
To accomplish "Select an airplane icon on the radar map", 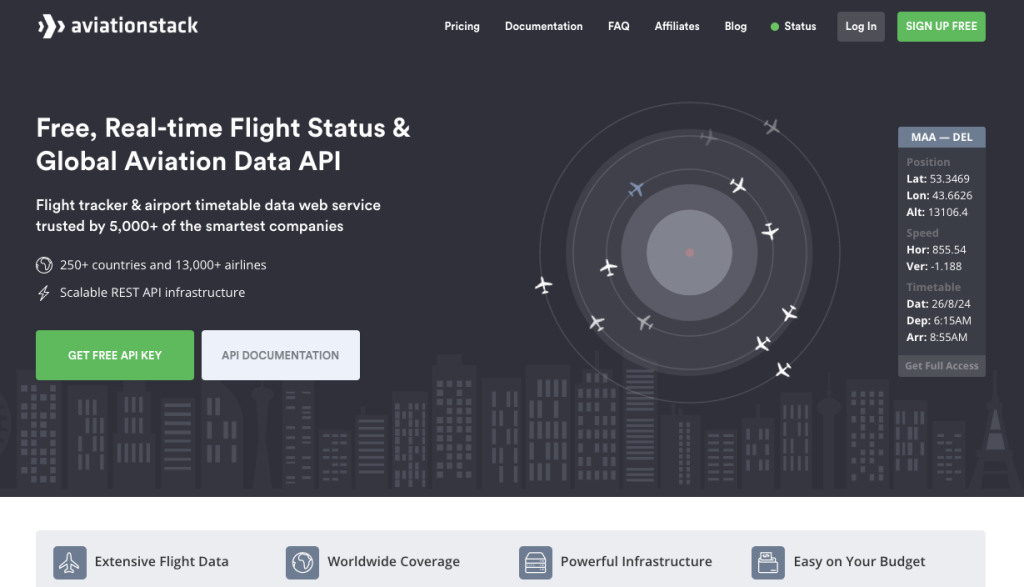I will click(x=634, y=187).
